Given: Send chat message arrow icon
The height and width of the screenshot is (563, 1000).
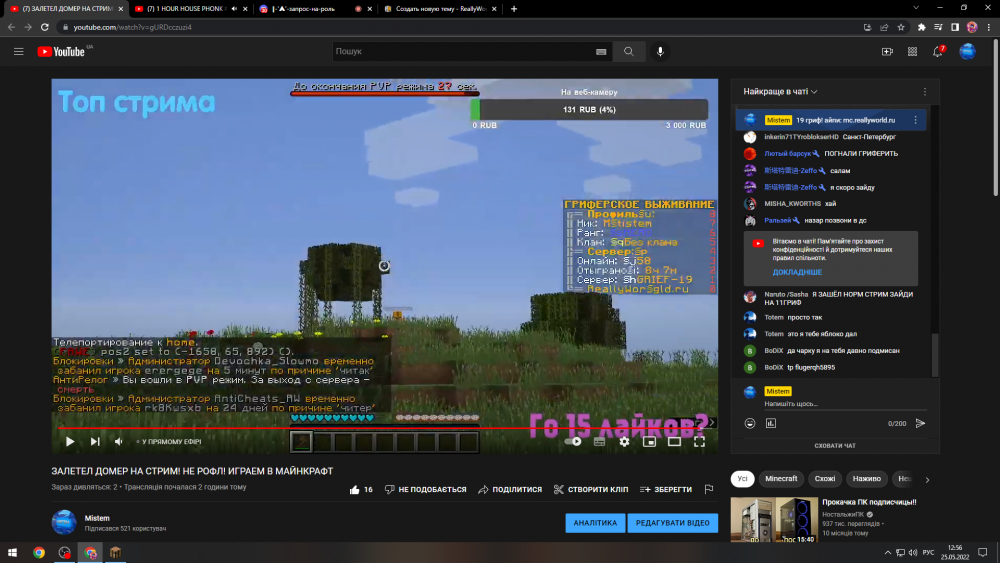Looking at the screenshot, I should click(920, 423).
